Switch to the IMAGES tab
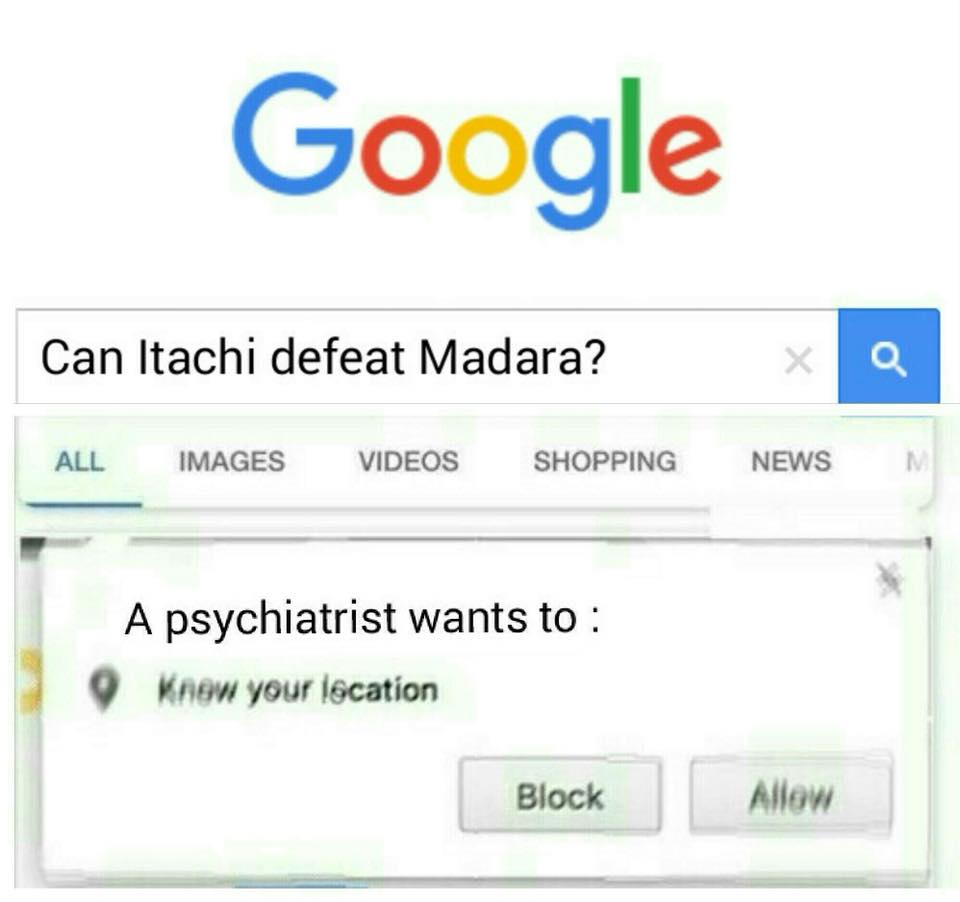960x902 pixels. pyautogui.click(x=231, y=461)
